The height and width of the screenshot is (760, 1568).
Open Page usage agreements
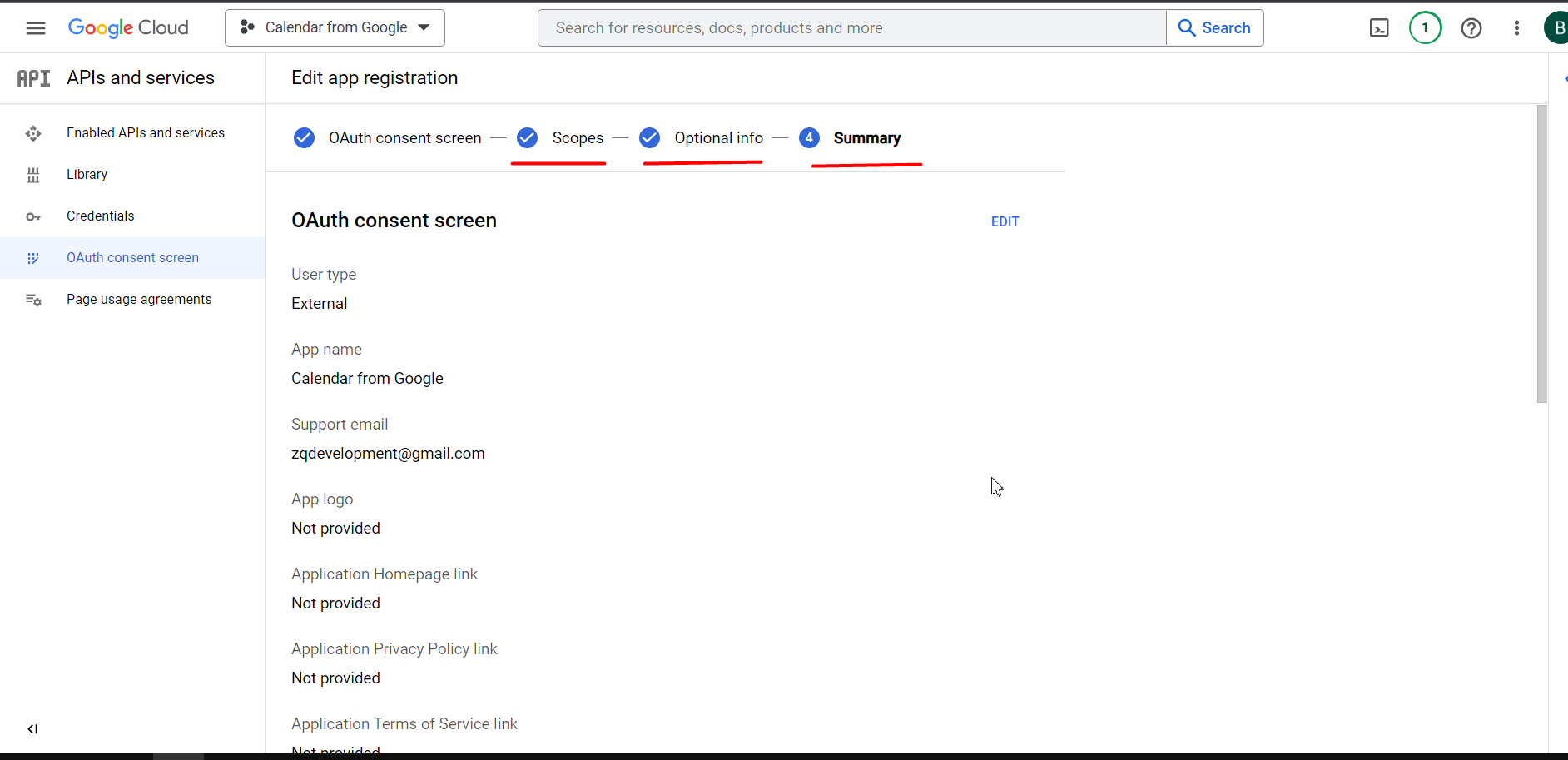133,300
